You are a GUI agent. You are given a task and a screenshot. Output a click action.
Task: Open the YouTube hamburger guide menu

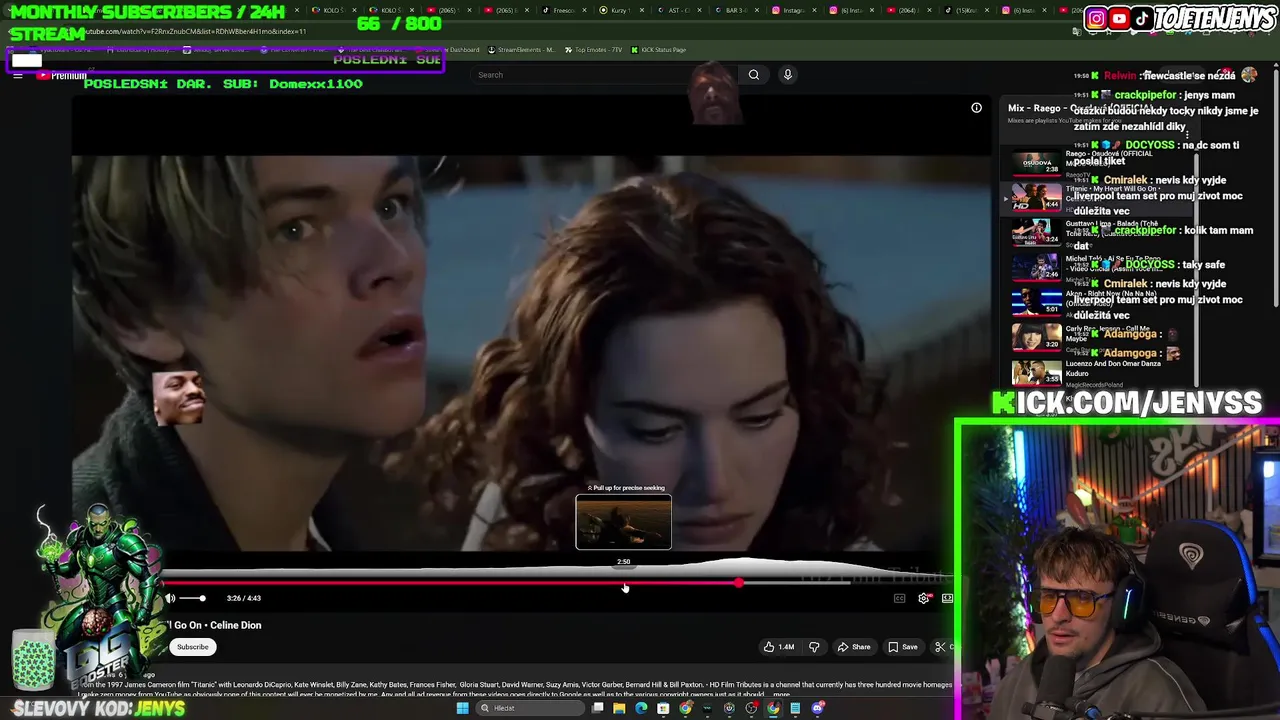(18, 76)
